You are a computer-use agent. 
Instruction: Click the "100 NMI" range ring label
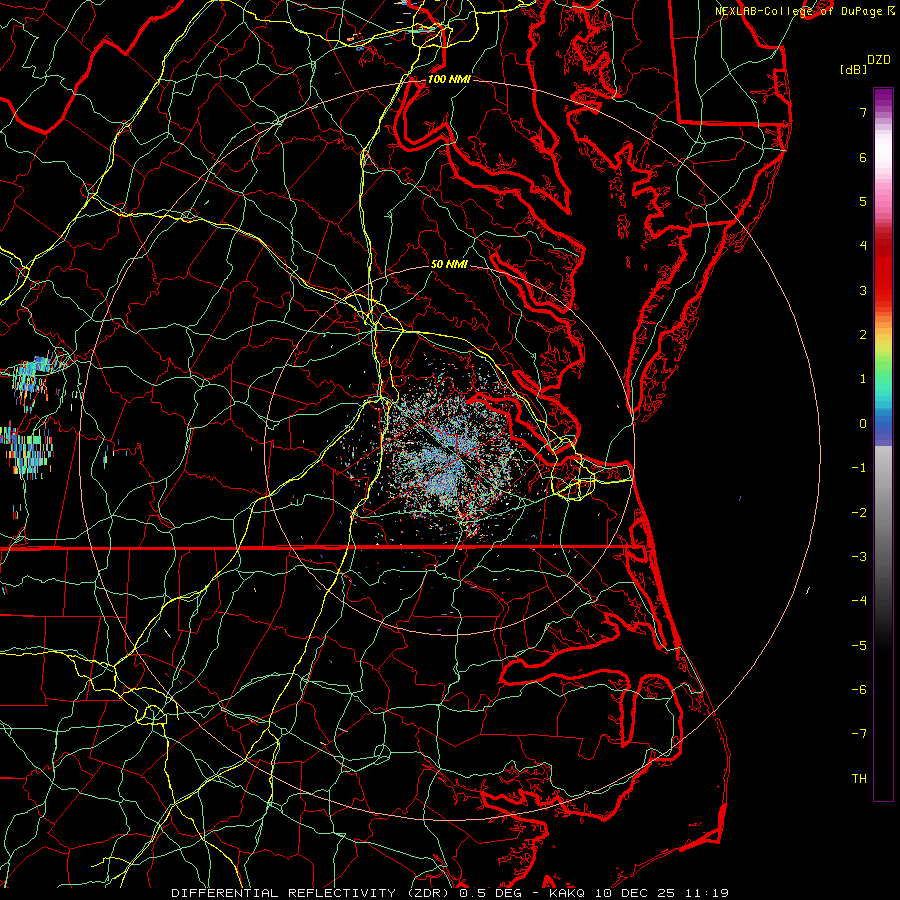449,79
